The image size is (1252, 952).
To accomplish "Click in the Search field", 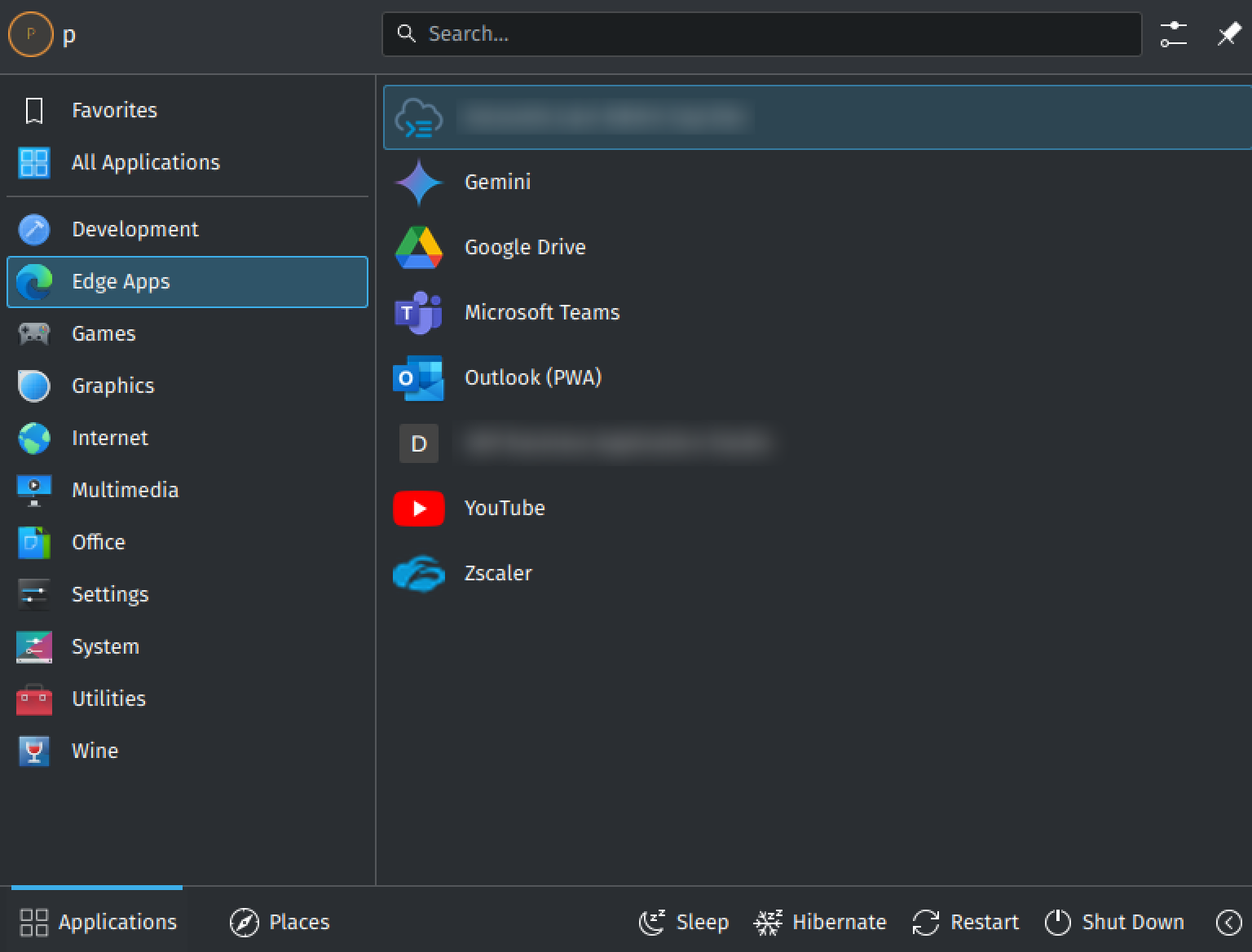I will [761, 34].
